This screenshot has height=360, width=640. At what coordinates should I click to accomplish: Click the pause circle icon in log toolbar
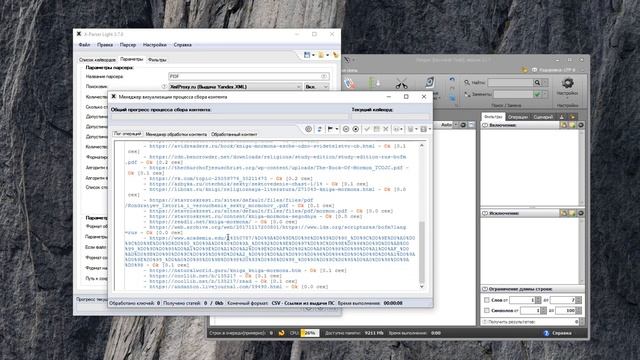coord(346,129)
